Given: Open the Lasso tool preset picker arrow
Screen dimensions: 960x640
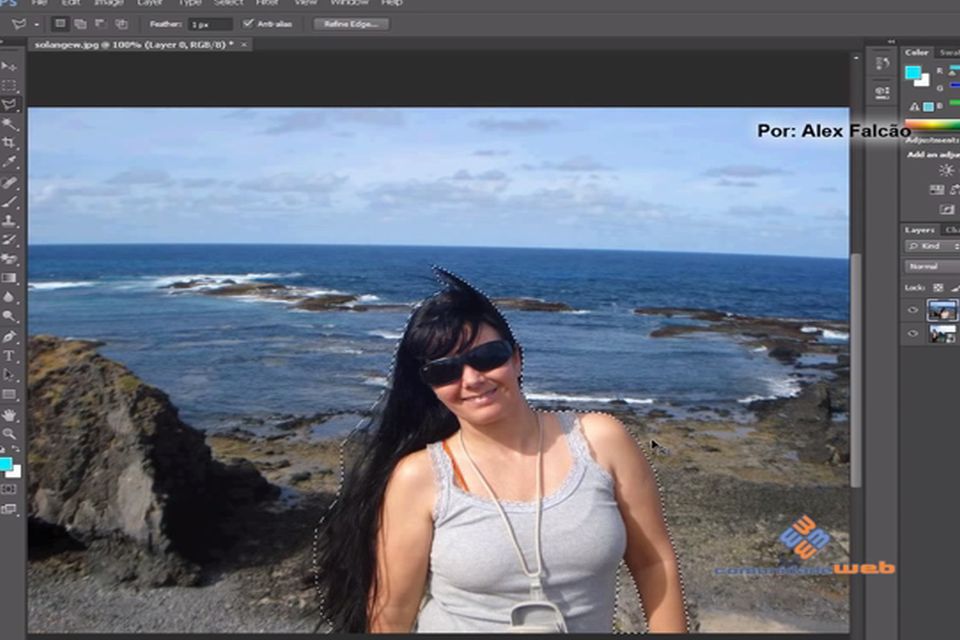Looking at the screenshot, I should point(36,24).
